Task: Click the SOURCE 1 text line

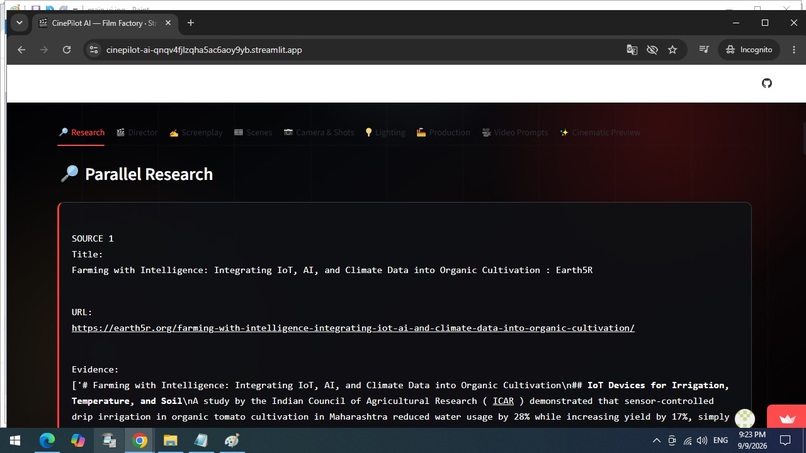Action: [x=93, y=239]
